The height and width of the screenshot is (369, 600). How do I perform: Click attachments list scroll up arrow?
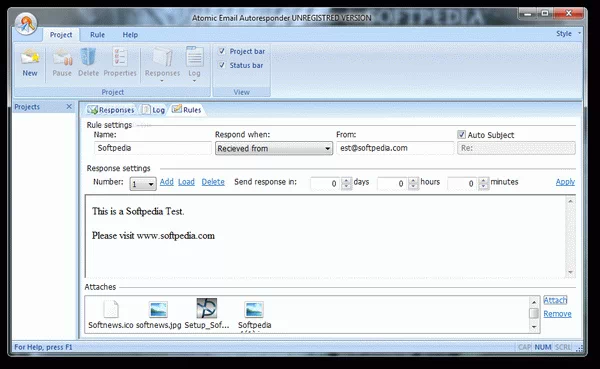coord(534,302)
